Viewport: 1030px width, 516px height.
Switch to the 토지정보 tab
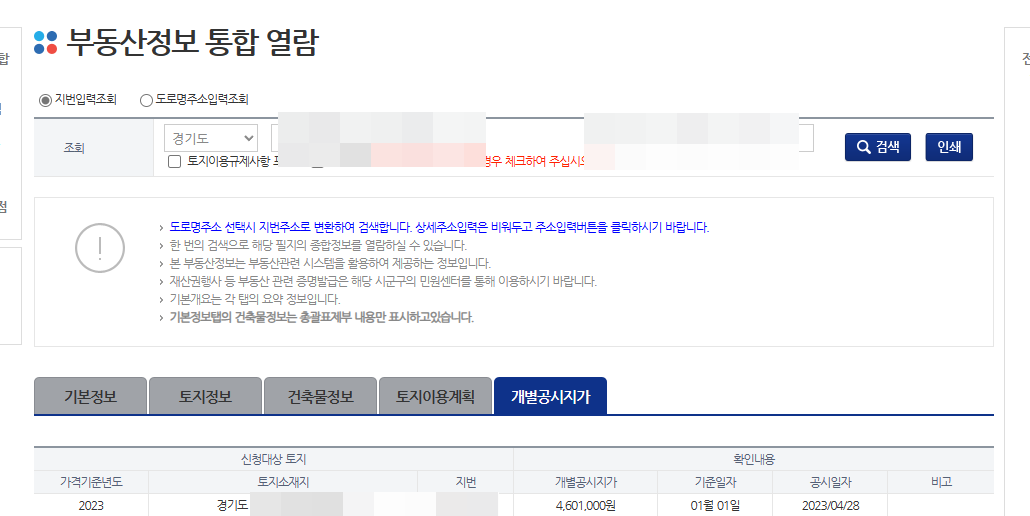(x=206, y=397)
